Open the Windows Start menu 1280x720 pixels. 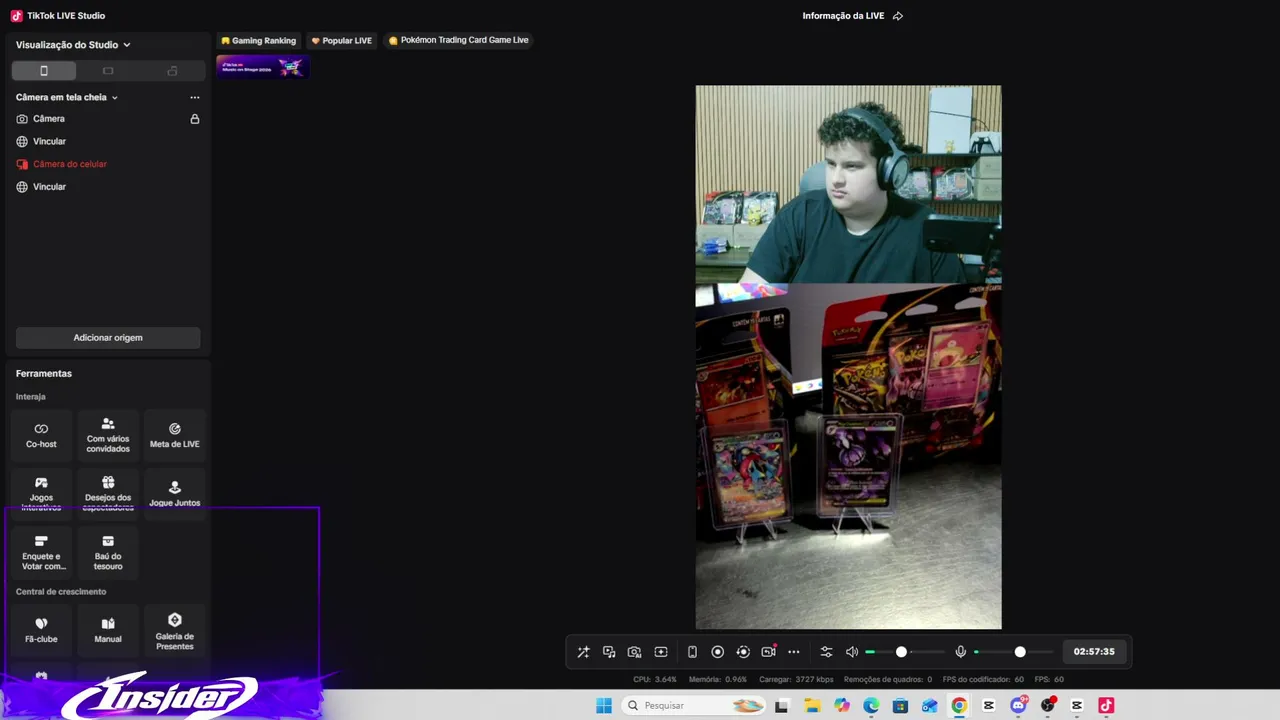point(604,706)
